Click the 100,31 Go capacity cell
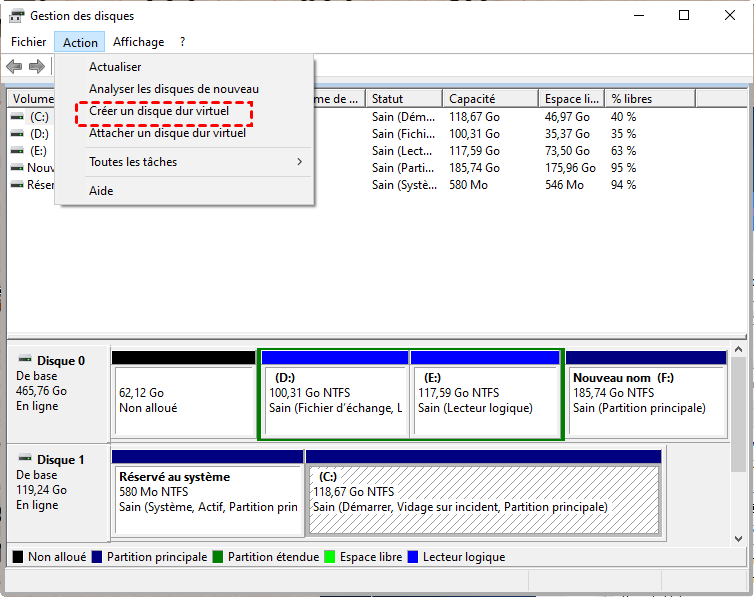This screenshot has height=597, width=754. tap(474, 134)
